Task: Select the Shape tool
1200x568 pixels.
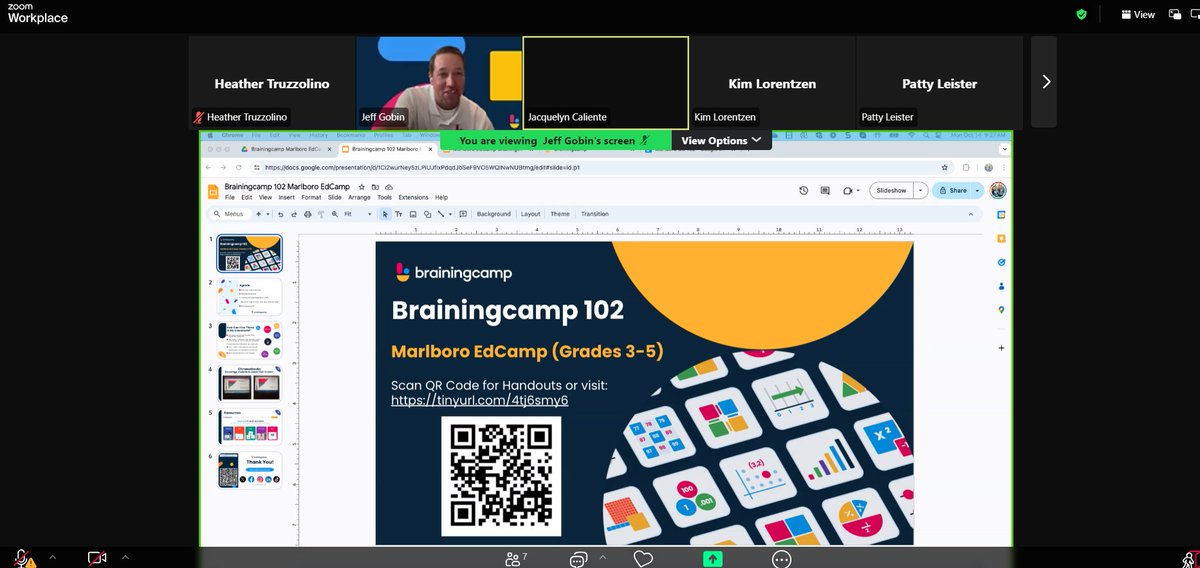Action: point(427,214)
